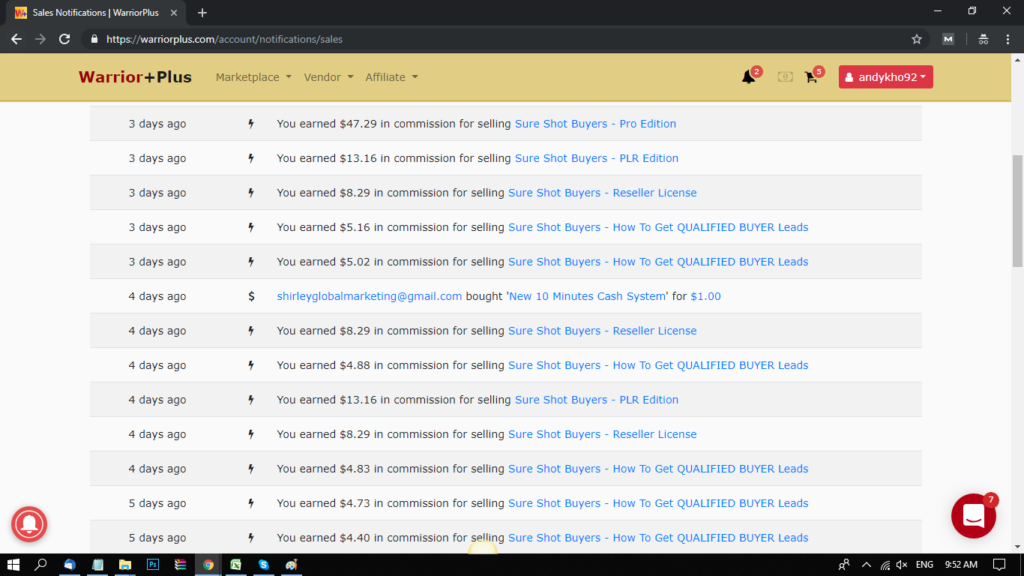Image resolution: width=1024 pixels, height=576 pixels.
Task: Reload the WarriorPlus page
Action: tap(64, 39)
